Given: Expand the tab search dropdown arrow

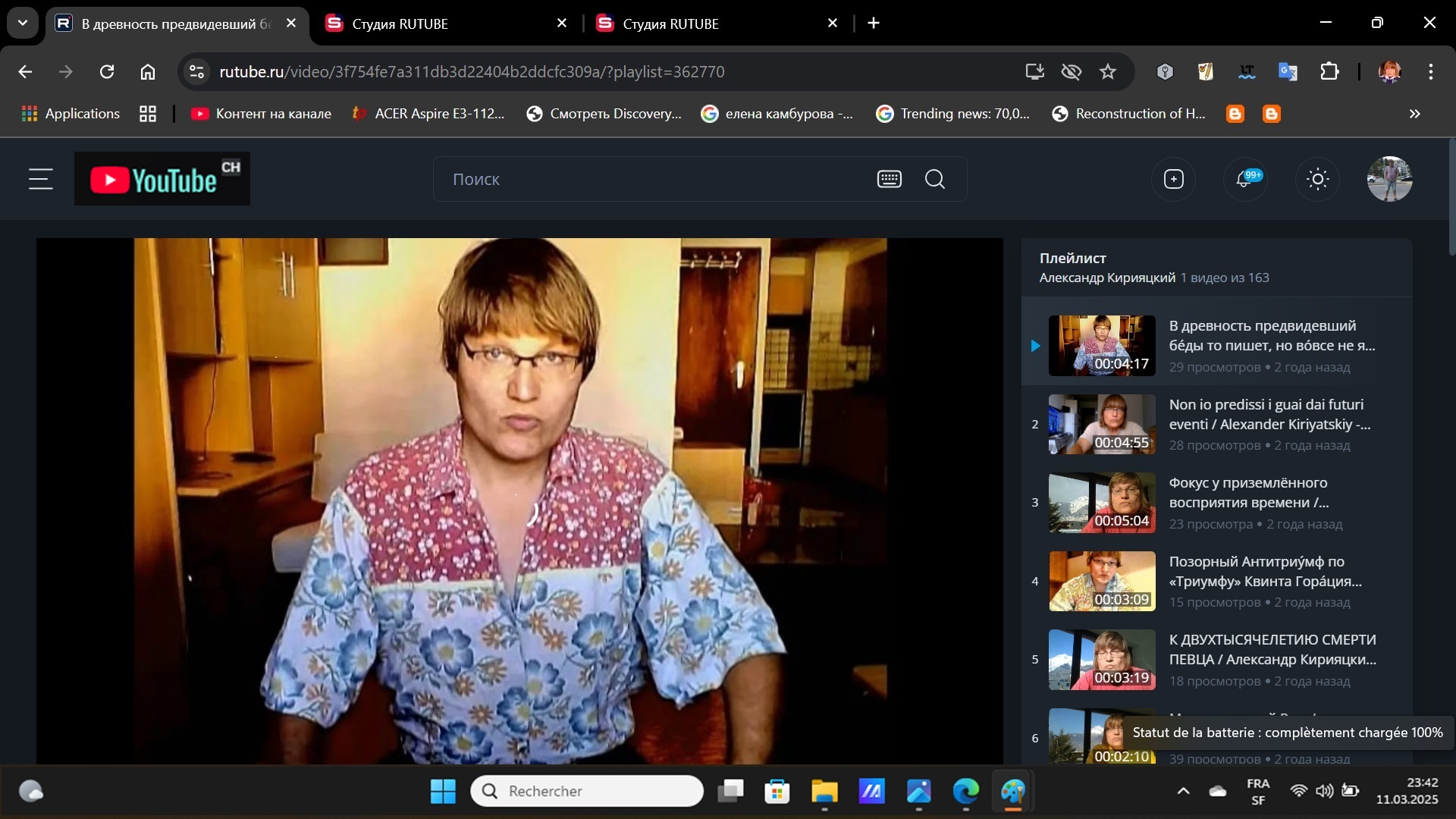Looking at the screenshot, I should pos(23,23).
